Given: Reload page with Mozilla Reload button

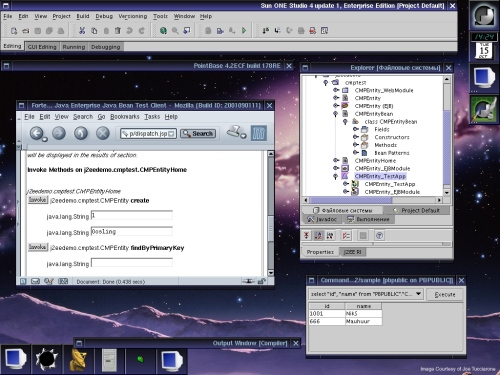Looking at the screenshot, I should (81, 133).
